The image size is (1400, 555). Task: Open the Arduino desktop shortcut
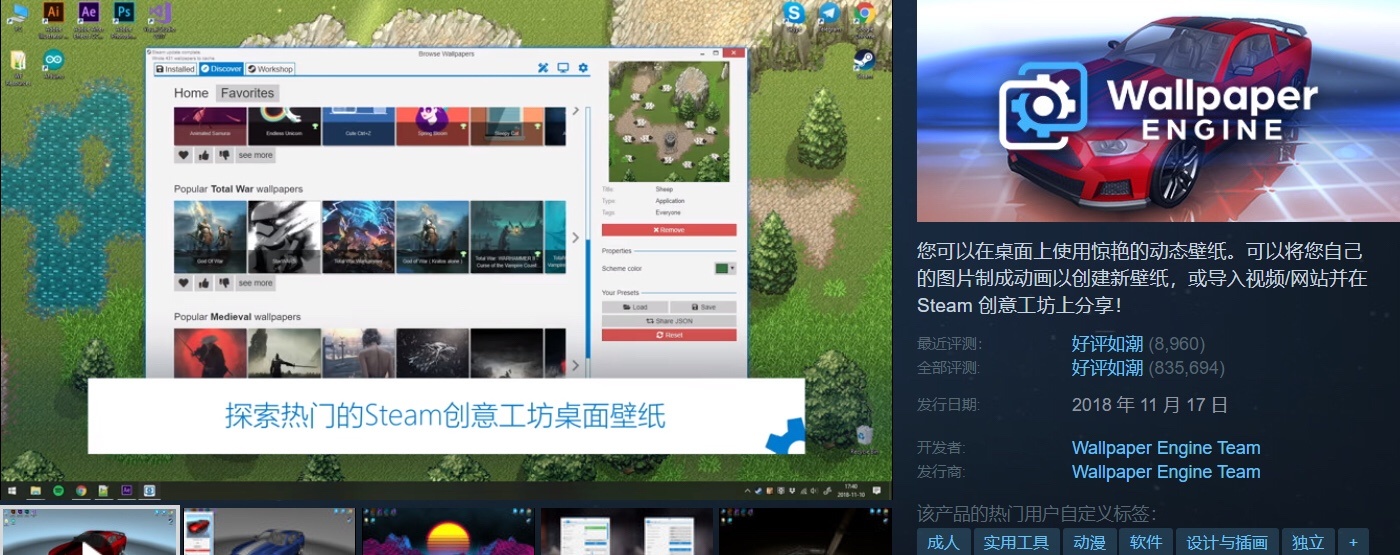click(x=53, y=64)
